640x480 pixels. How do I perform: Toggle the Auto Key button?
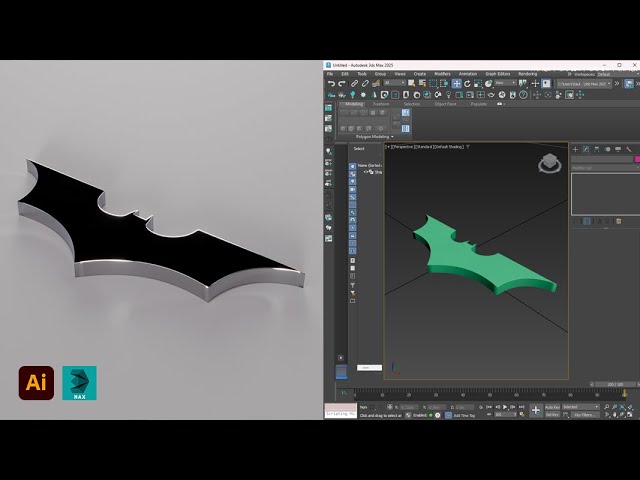[552, 407]
